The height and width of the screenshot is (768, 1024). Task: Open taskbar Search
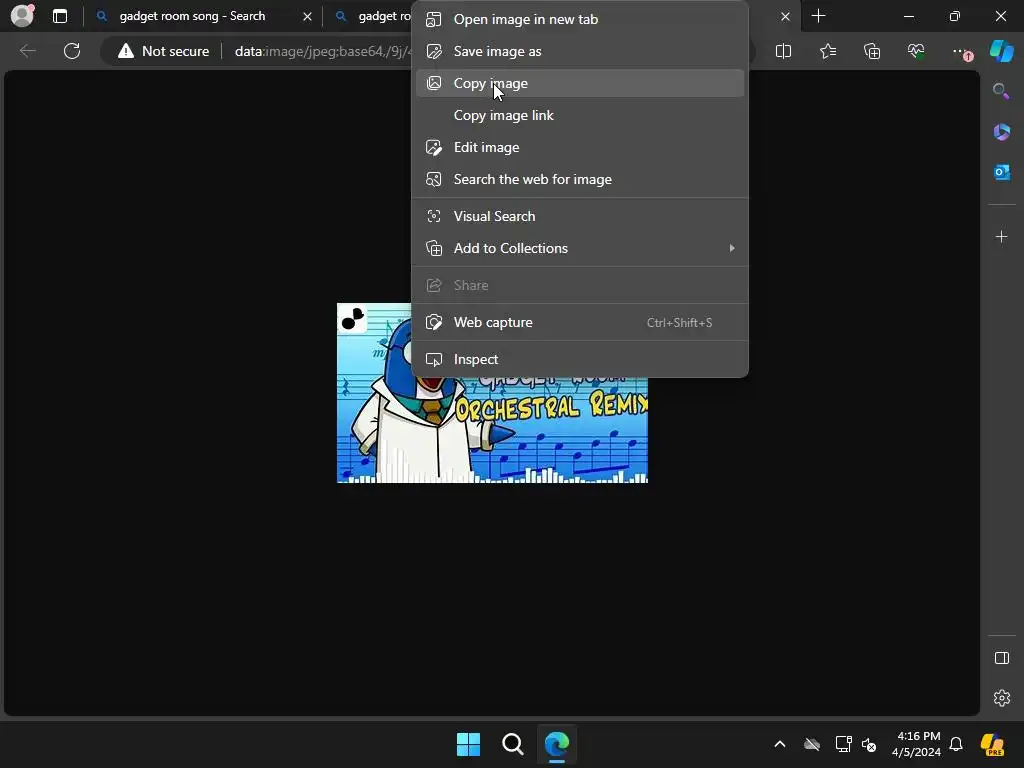(513, 744)
